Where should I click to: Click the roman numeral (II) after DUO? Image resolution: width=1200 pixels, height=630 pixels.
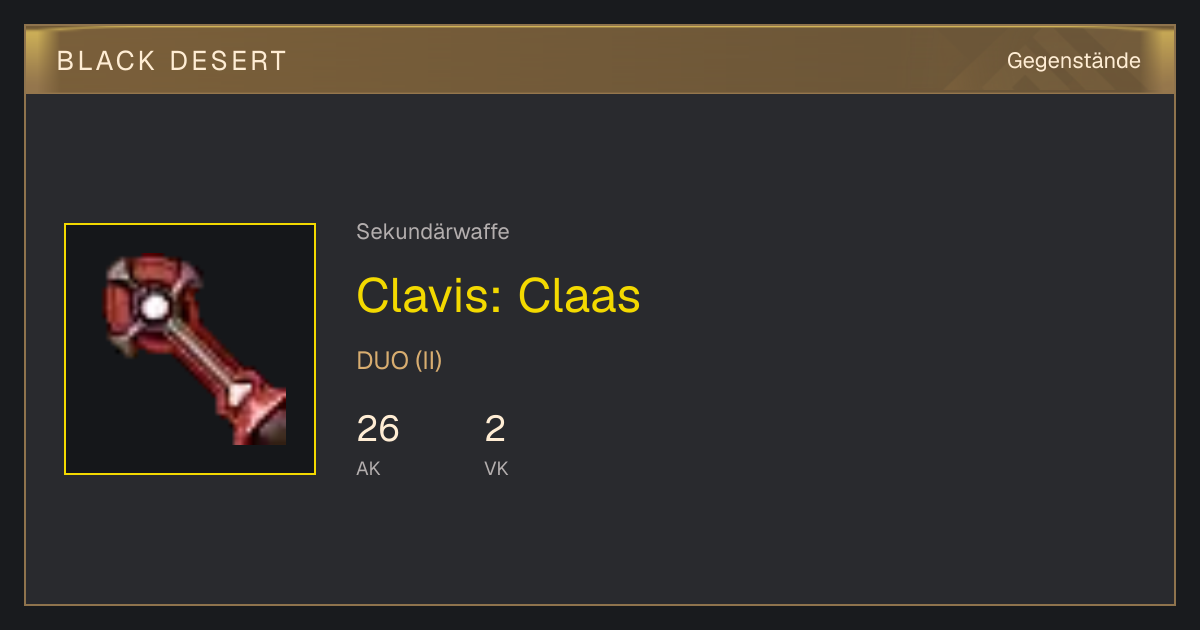pyautogui.click(x=428, y=361)
